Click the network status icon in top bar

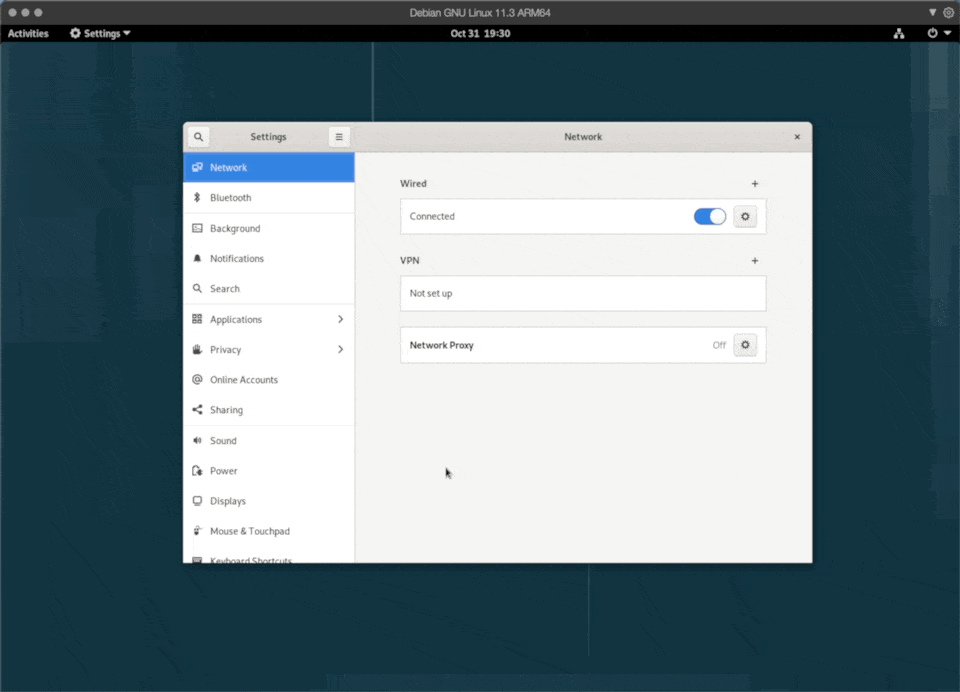click(x=899, y=33)
